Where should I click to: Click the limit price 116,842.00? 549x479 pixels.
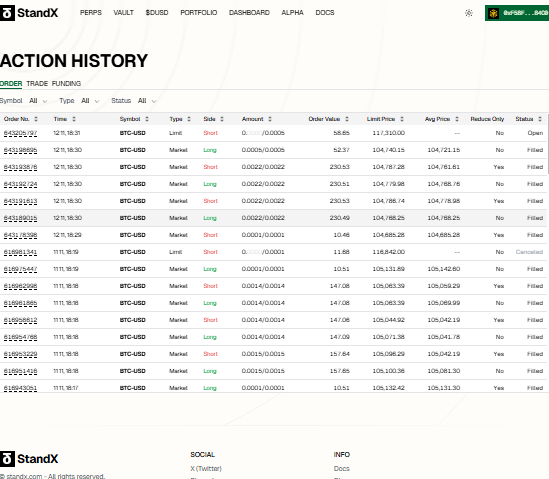[x=388, y=252]
